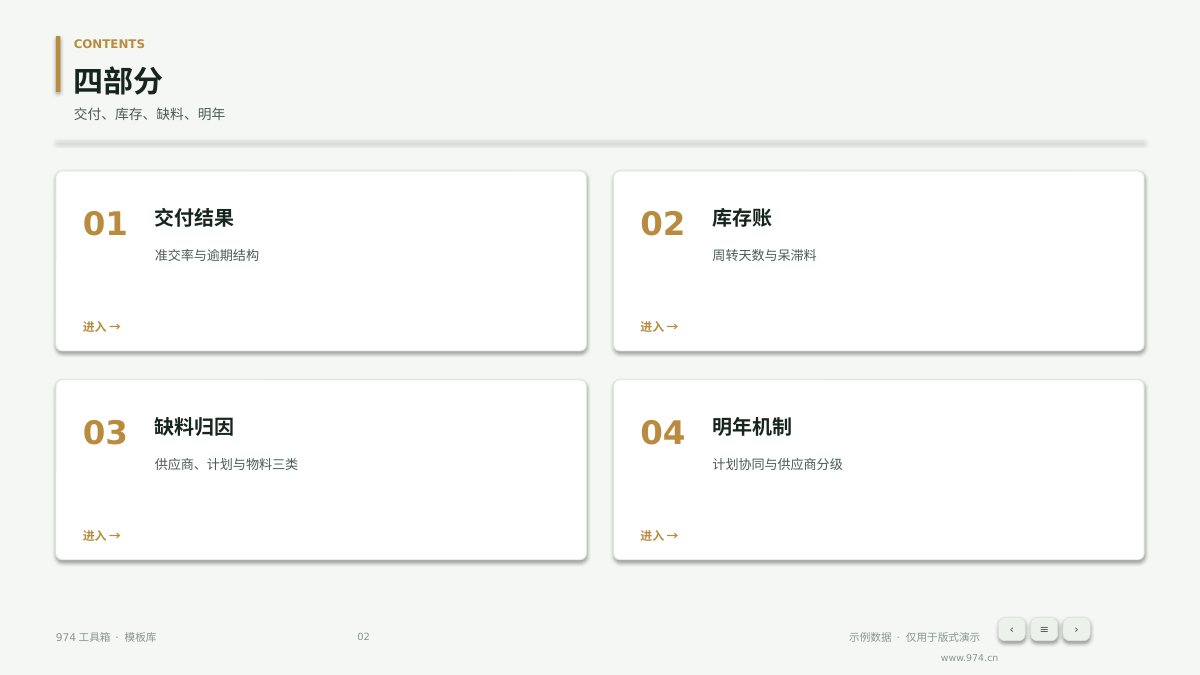Click the subtitle 供应商、计划与物料三类
The image size is (1200, 675).
(x=226, y=464)
